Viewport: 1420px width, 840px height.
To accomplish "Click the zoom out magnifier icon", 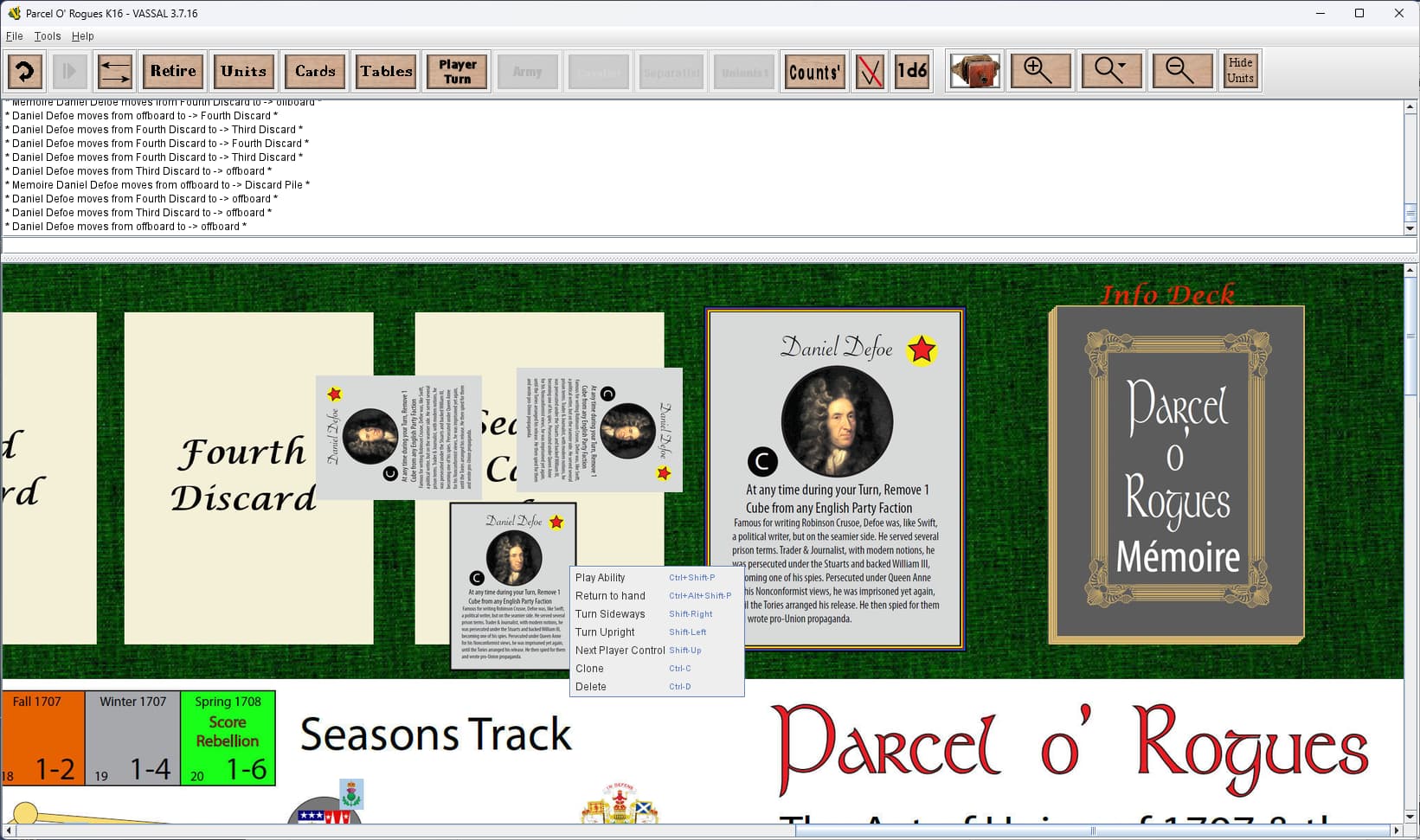I will pyautogui.click(x=1183, y=71).
